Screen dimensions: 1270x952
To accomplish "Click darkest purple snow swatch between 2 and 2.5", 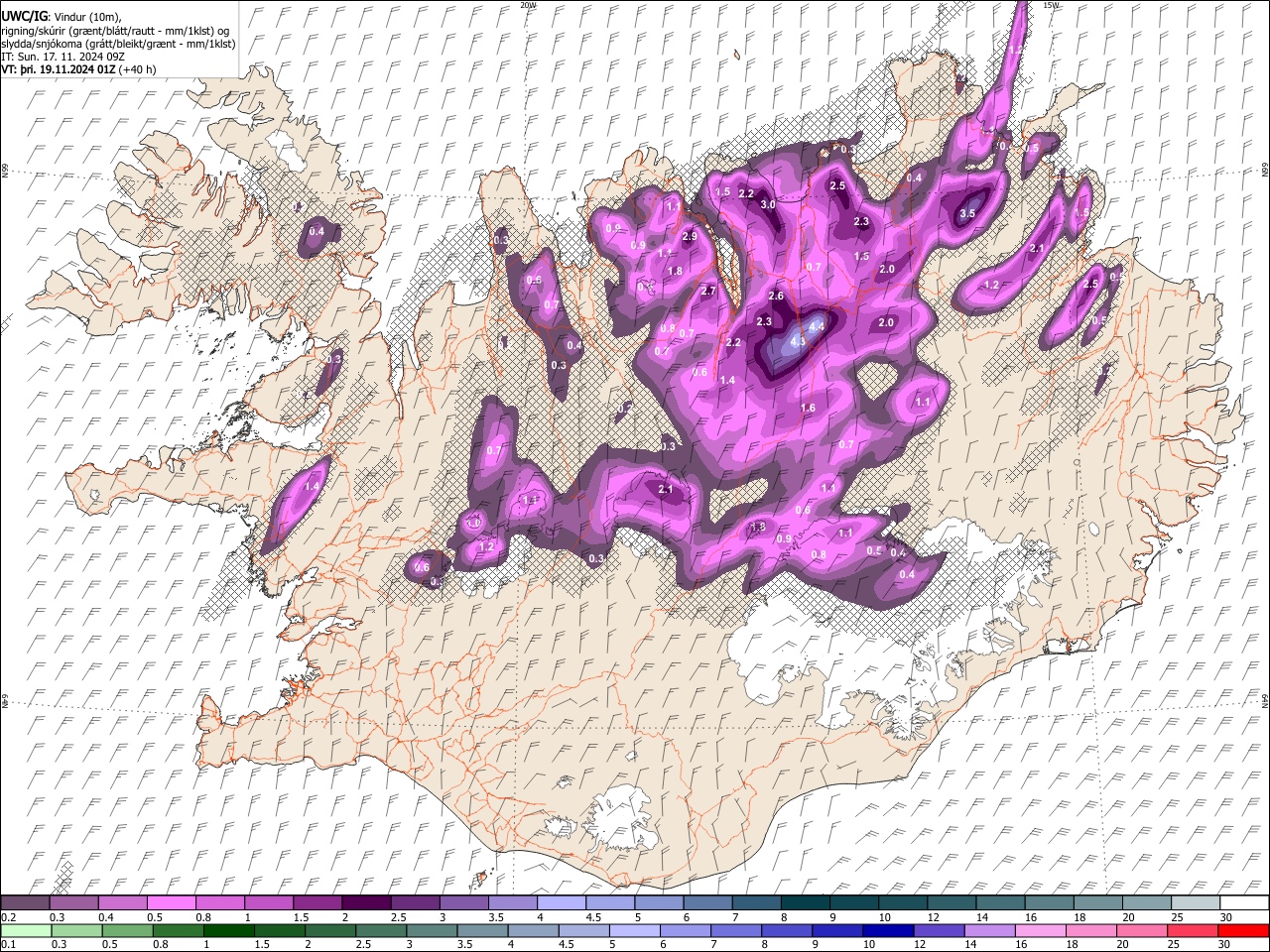I will (x=366, y=903).
